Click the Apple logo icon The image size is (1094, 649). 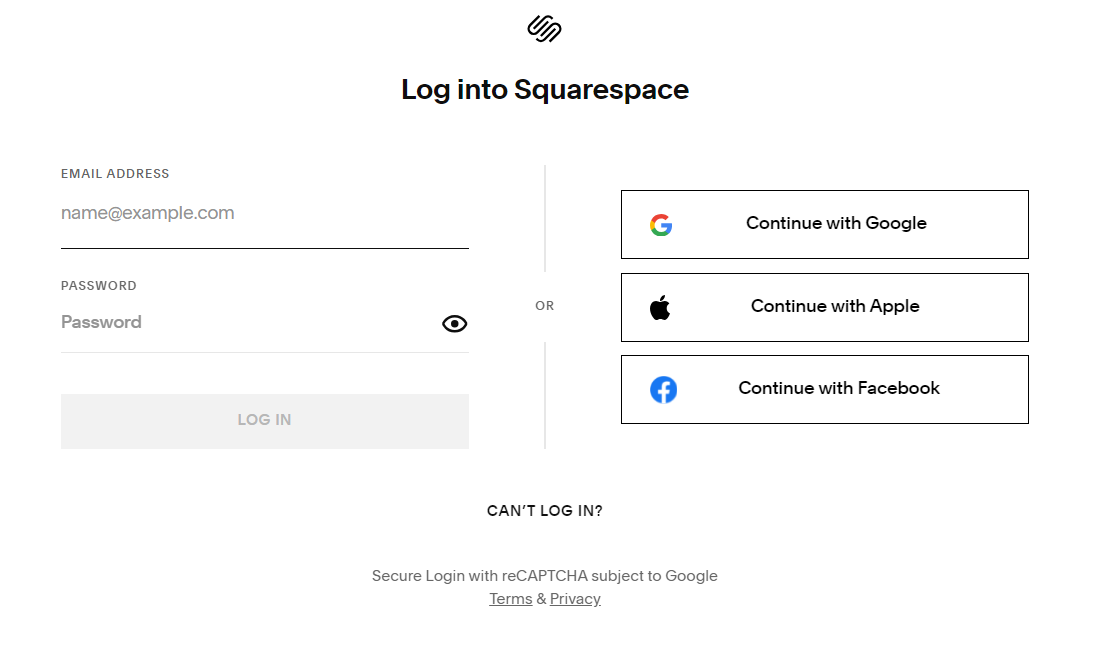coord(660,307)
